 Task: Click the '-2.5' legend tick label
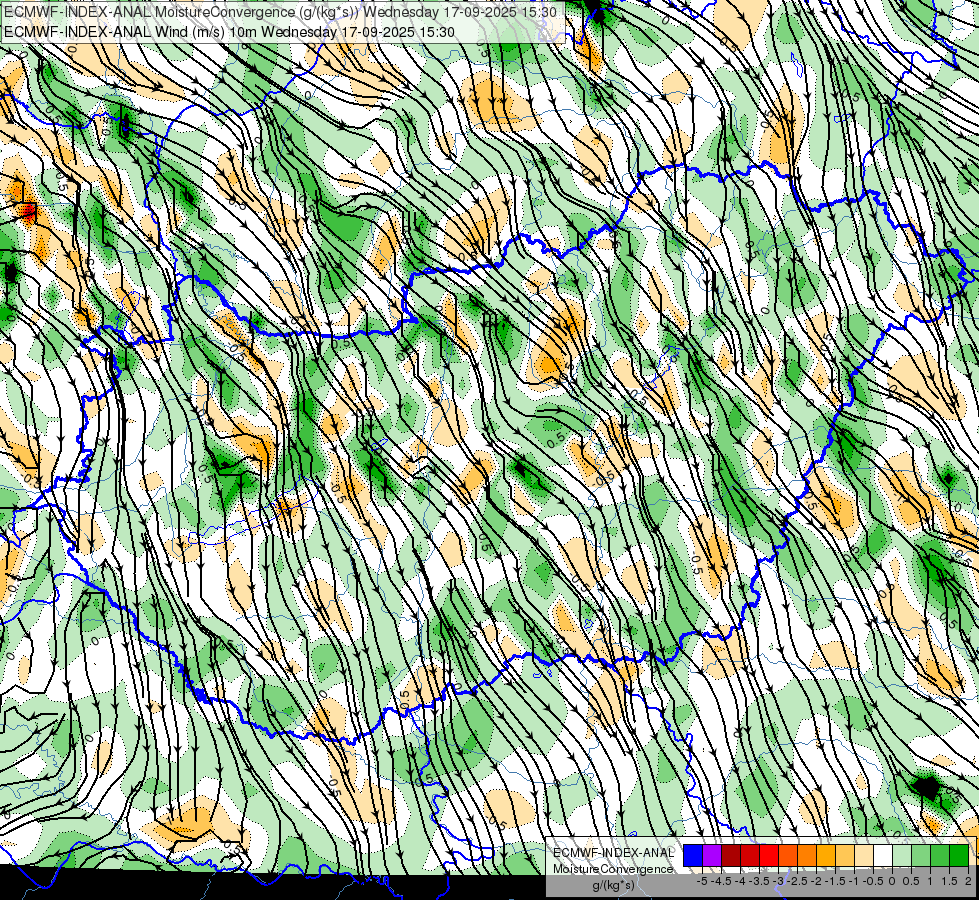[797, 881]
